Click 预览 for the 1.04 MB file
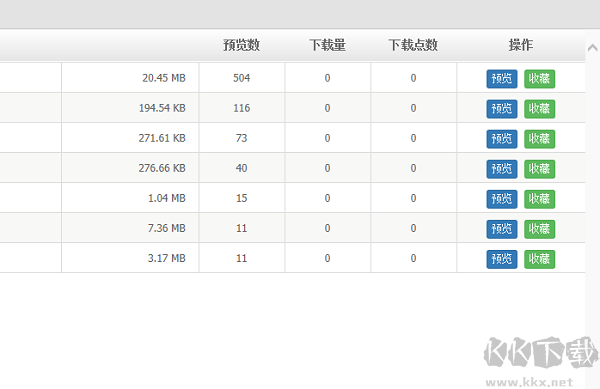 pyautogui.click(x=502, y=199)
